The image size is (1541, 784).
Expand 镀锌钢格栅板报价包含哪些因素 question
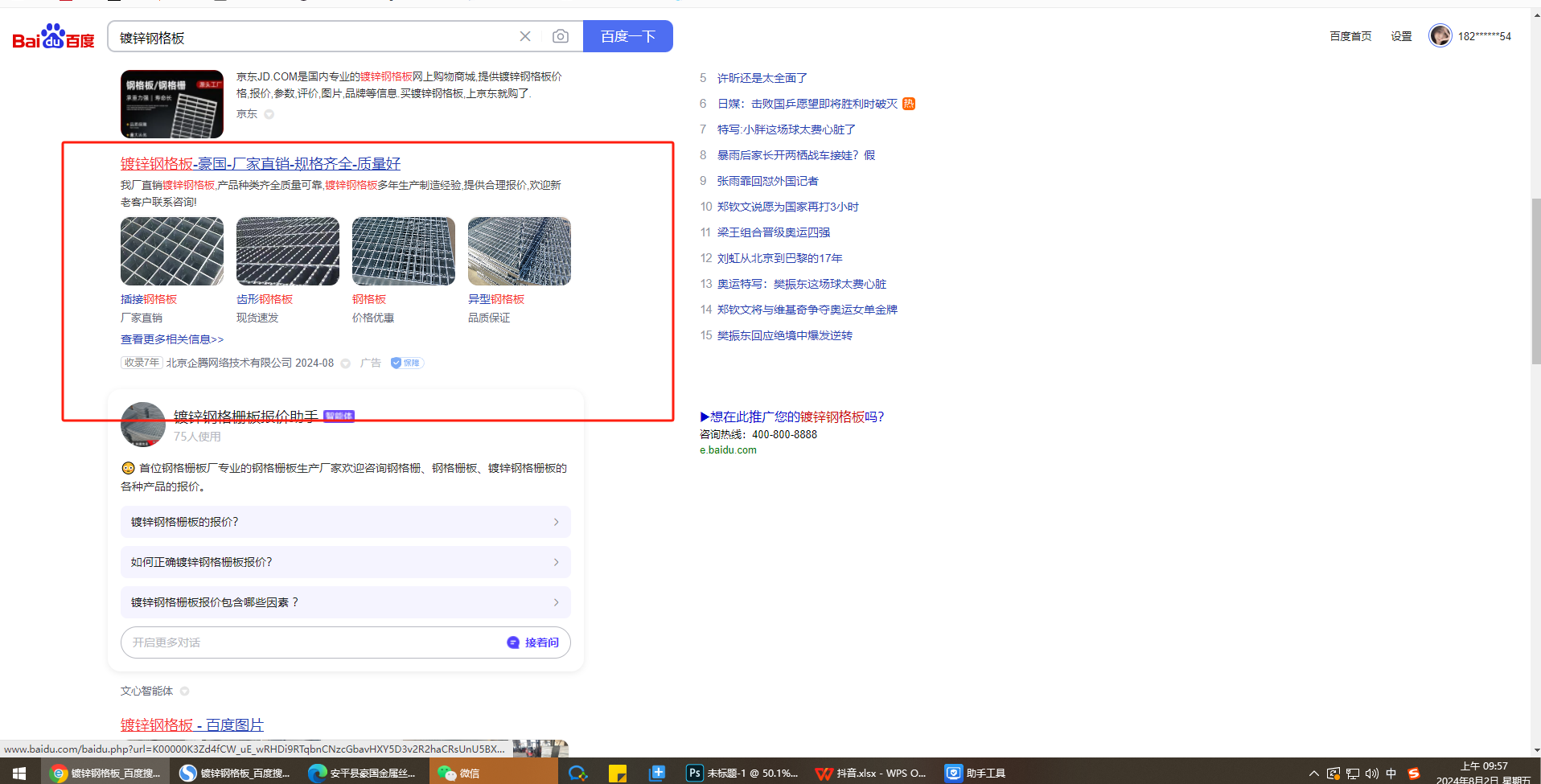[346, 602]
